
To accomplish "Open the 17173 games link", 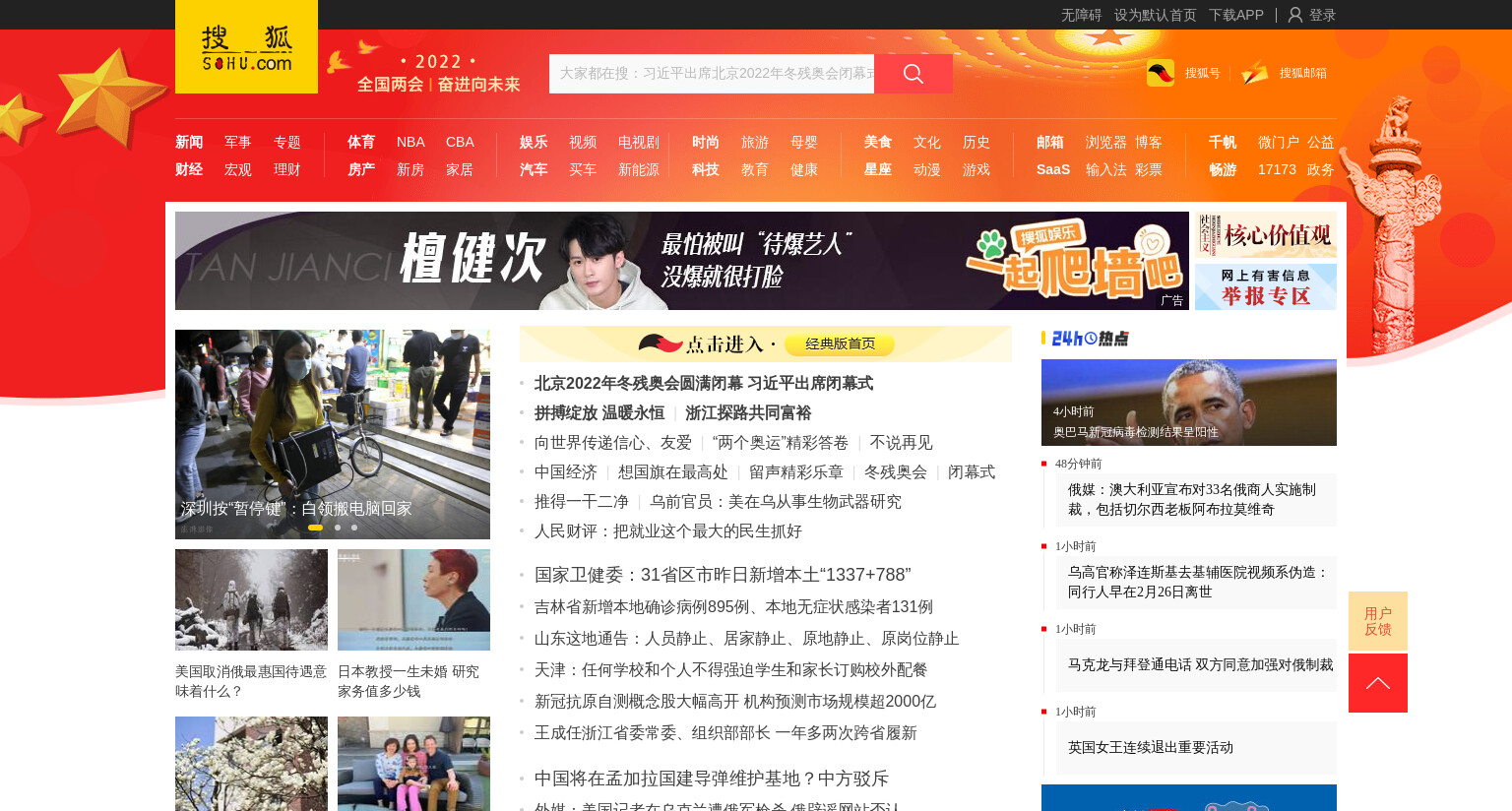I will (x=1277, y=169).
